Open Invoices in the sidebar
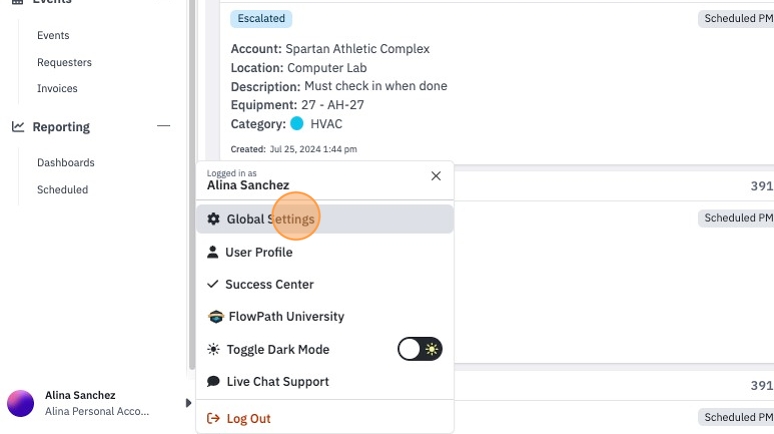Viewport: 774px width, 434px height. pos(57,88)
